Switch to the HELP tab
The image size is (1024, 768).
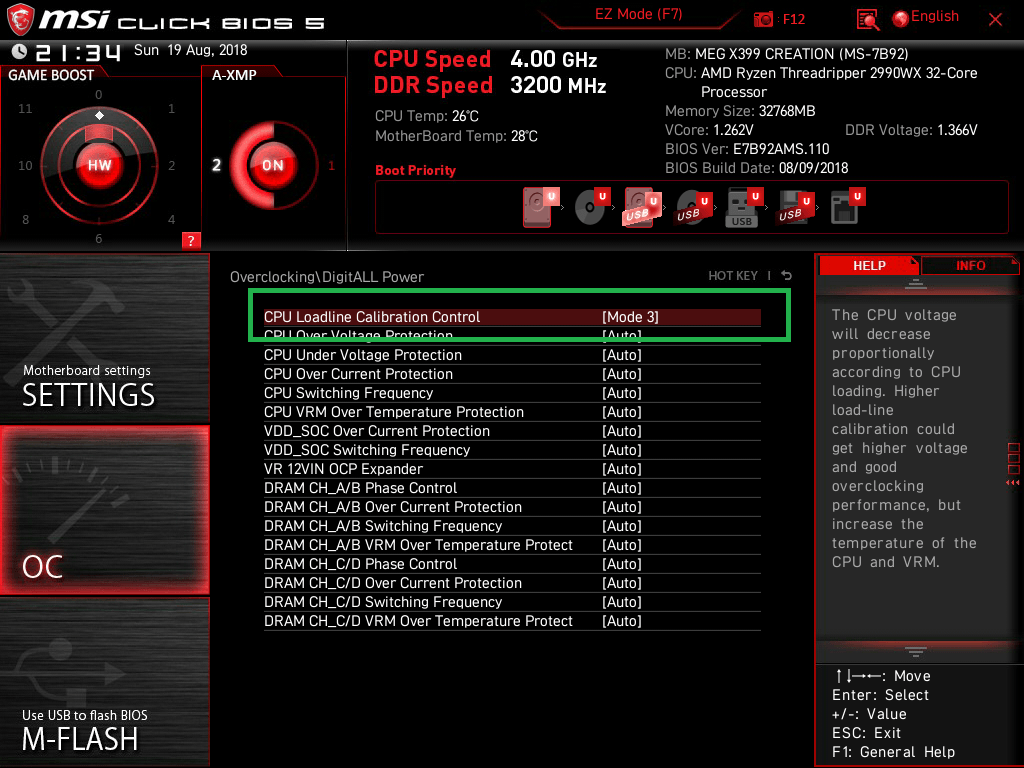coord(869,266)
